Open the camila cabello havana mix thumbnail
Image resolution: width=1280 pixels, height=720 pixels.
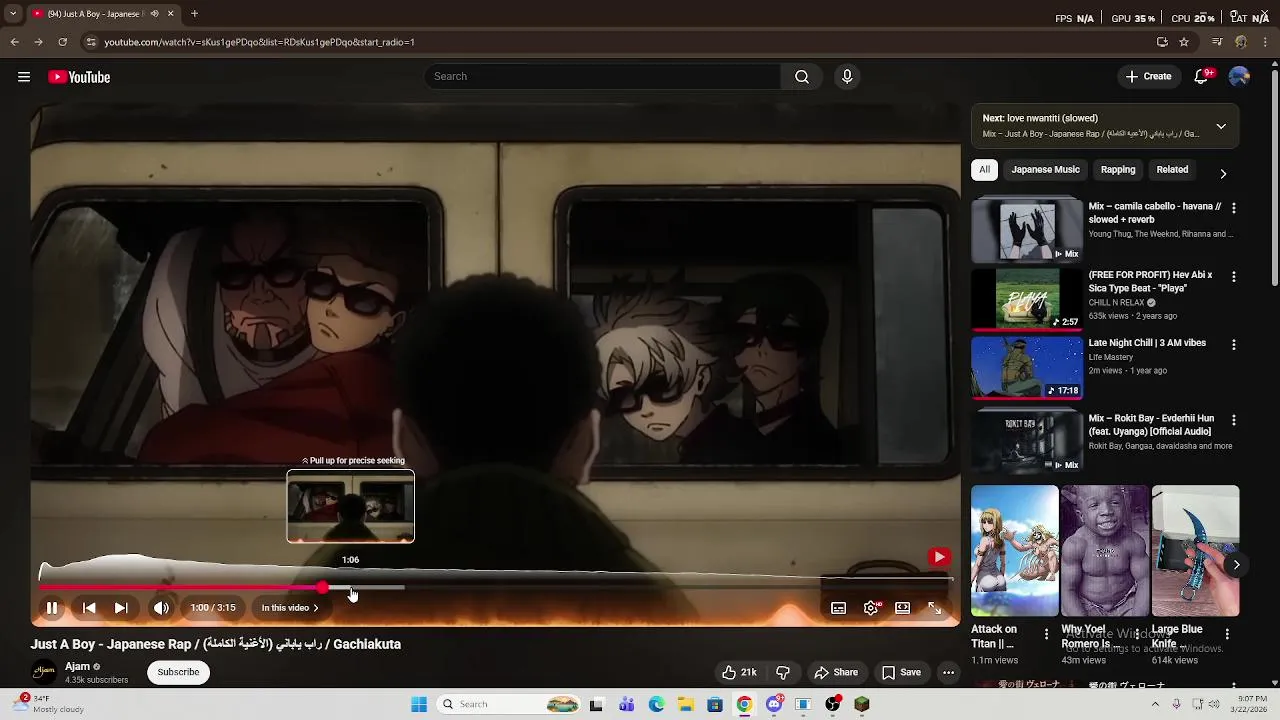tap(1027, 229)
